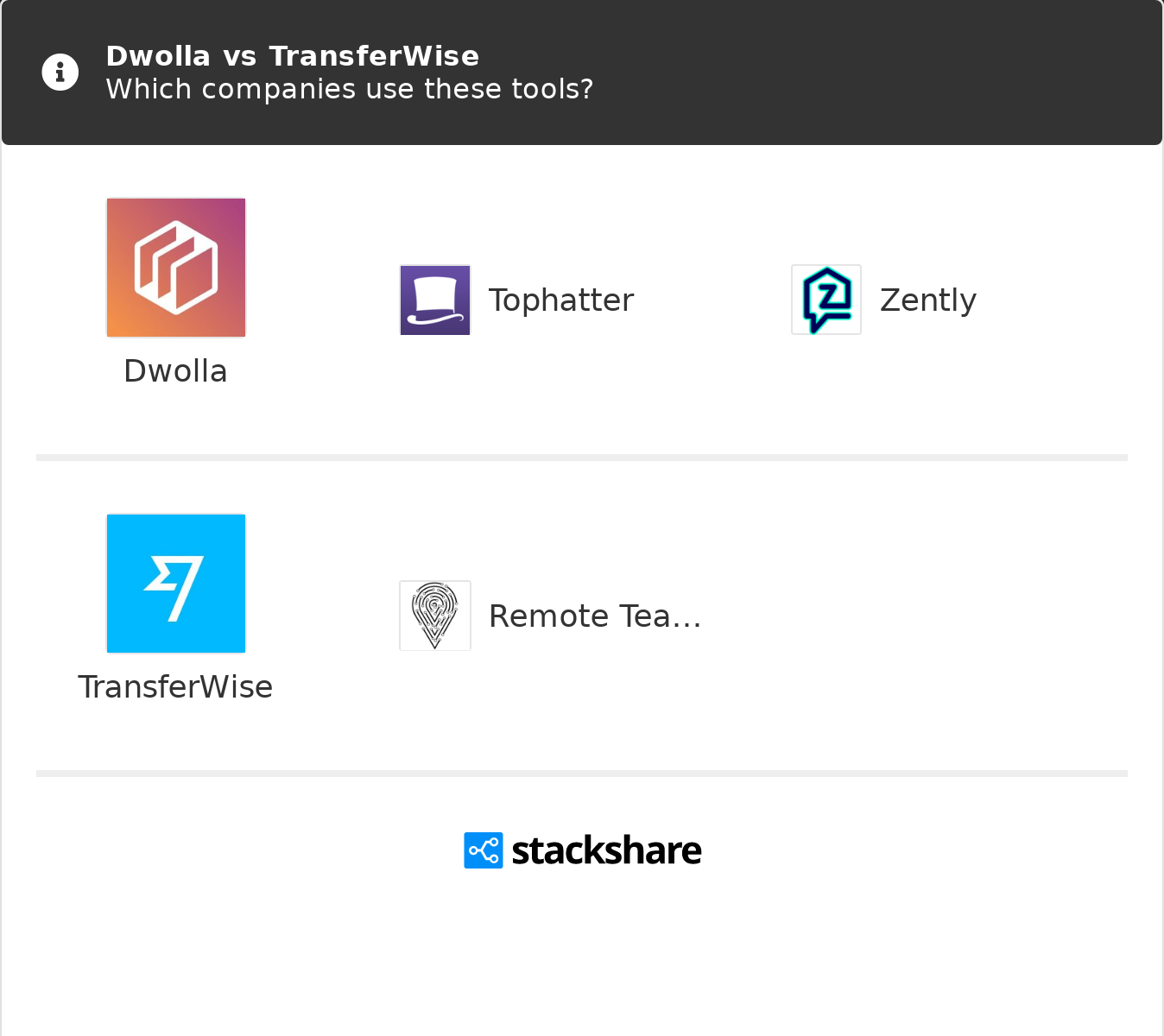The image size is (1164, 1036).
Task: Click the Dwolla label under logo
Action: [176, 371]
